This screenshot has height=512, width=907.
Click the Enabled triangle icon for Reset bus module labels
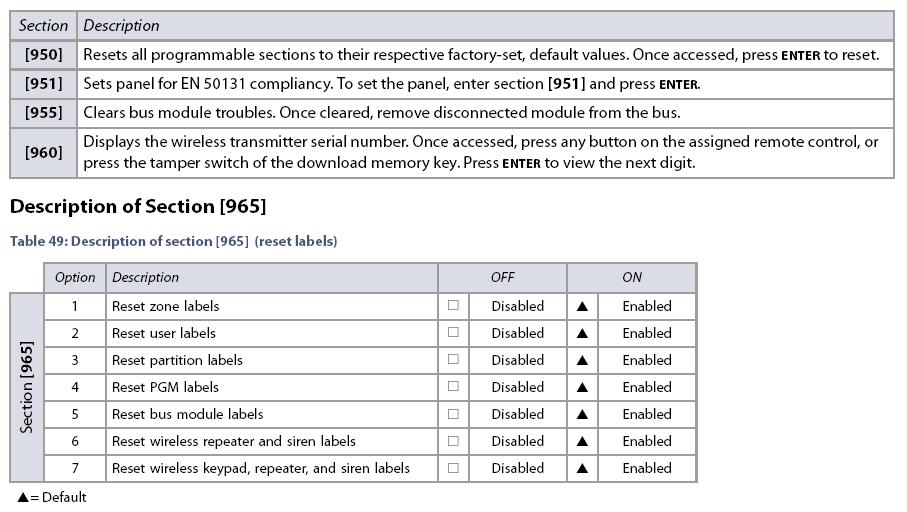582,414
